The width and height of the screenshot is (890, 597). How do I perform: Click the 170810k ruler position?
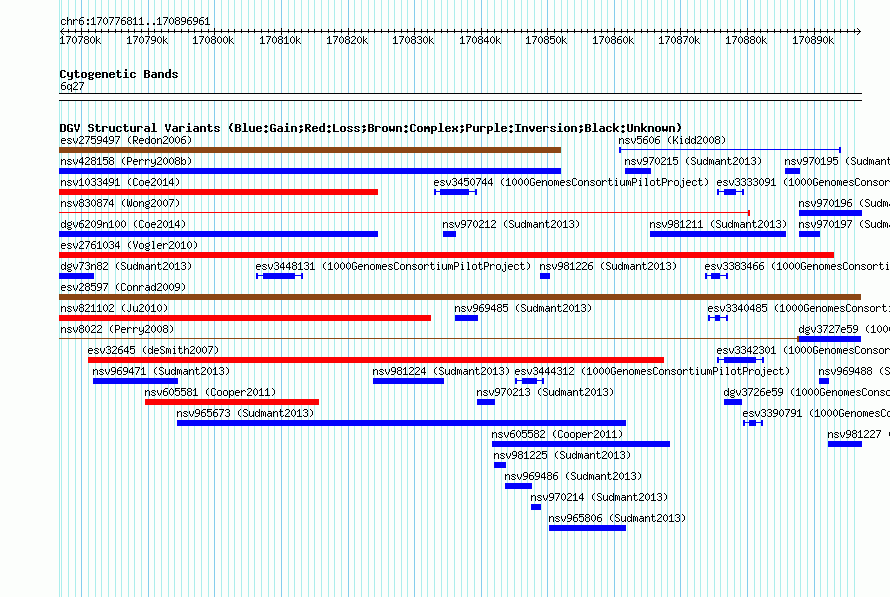tap(280, 40)
